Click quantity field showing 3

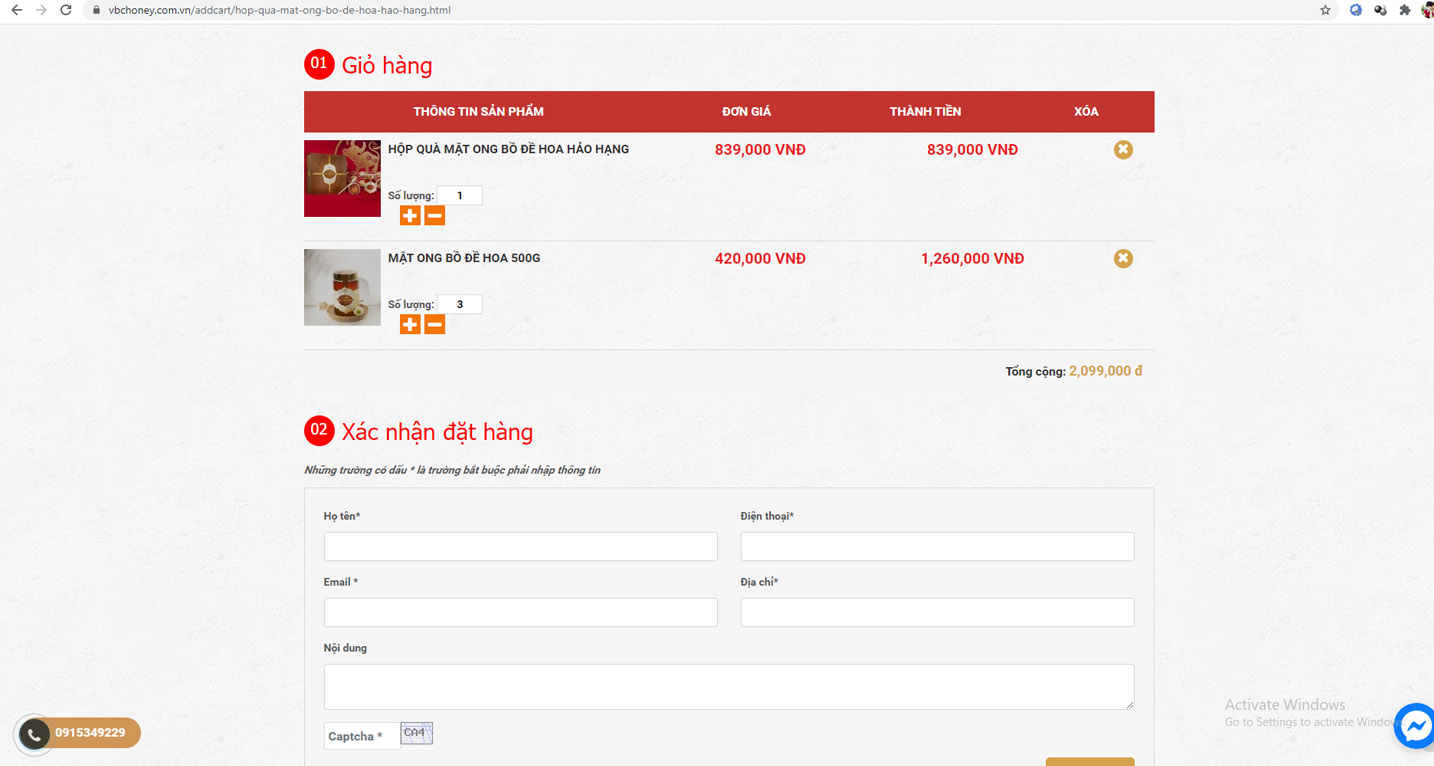pos(460,304)
